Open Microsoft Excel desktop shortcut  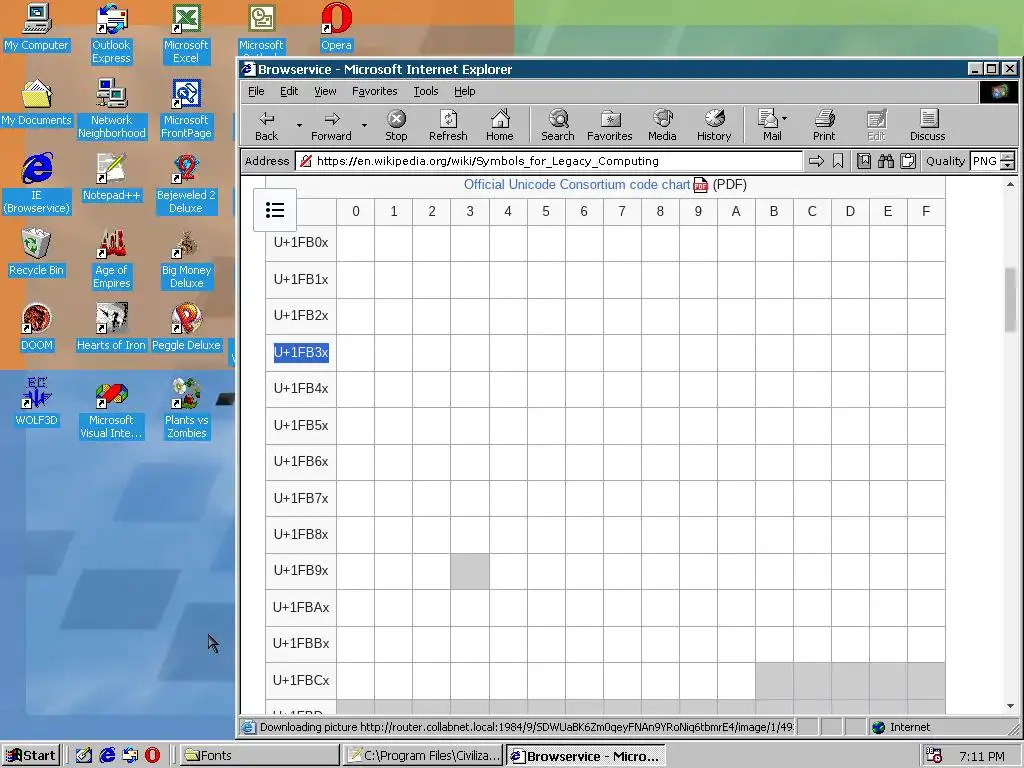pos(186,33)
